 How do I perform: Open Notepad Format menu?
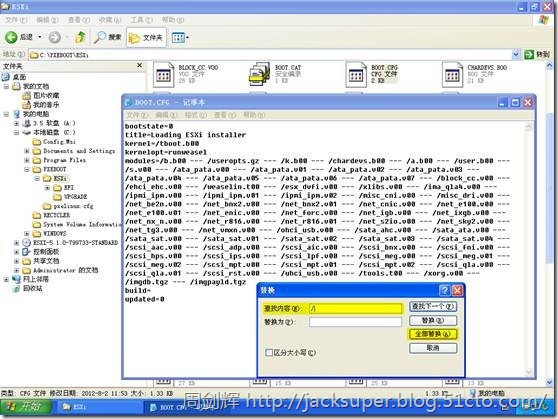coord(195,115)
